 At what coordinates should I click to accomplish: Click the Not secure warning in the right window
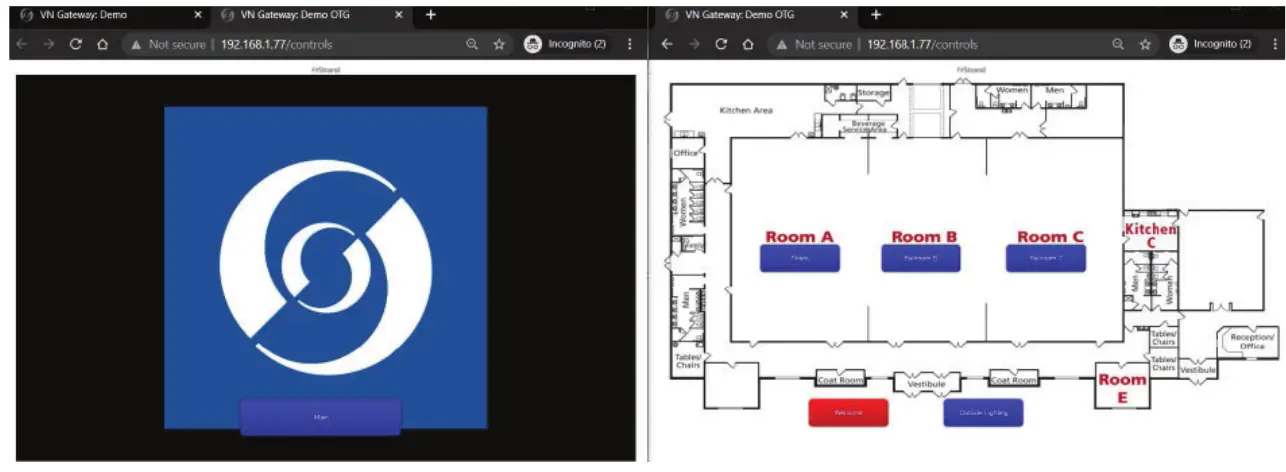click(x=814, y=45)
